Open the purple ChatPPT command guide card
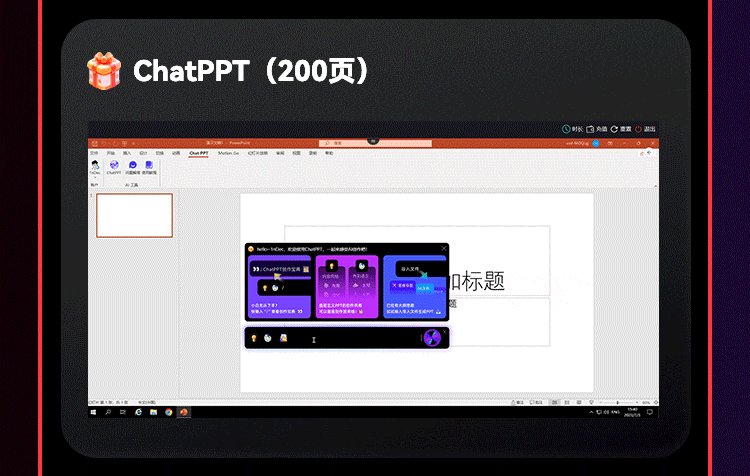This screenshot has height=476, width=750. point(279,287)
